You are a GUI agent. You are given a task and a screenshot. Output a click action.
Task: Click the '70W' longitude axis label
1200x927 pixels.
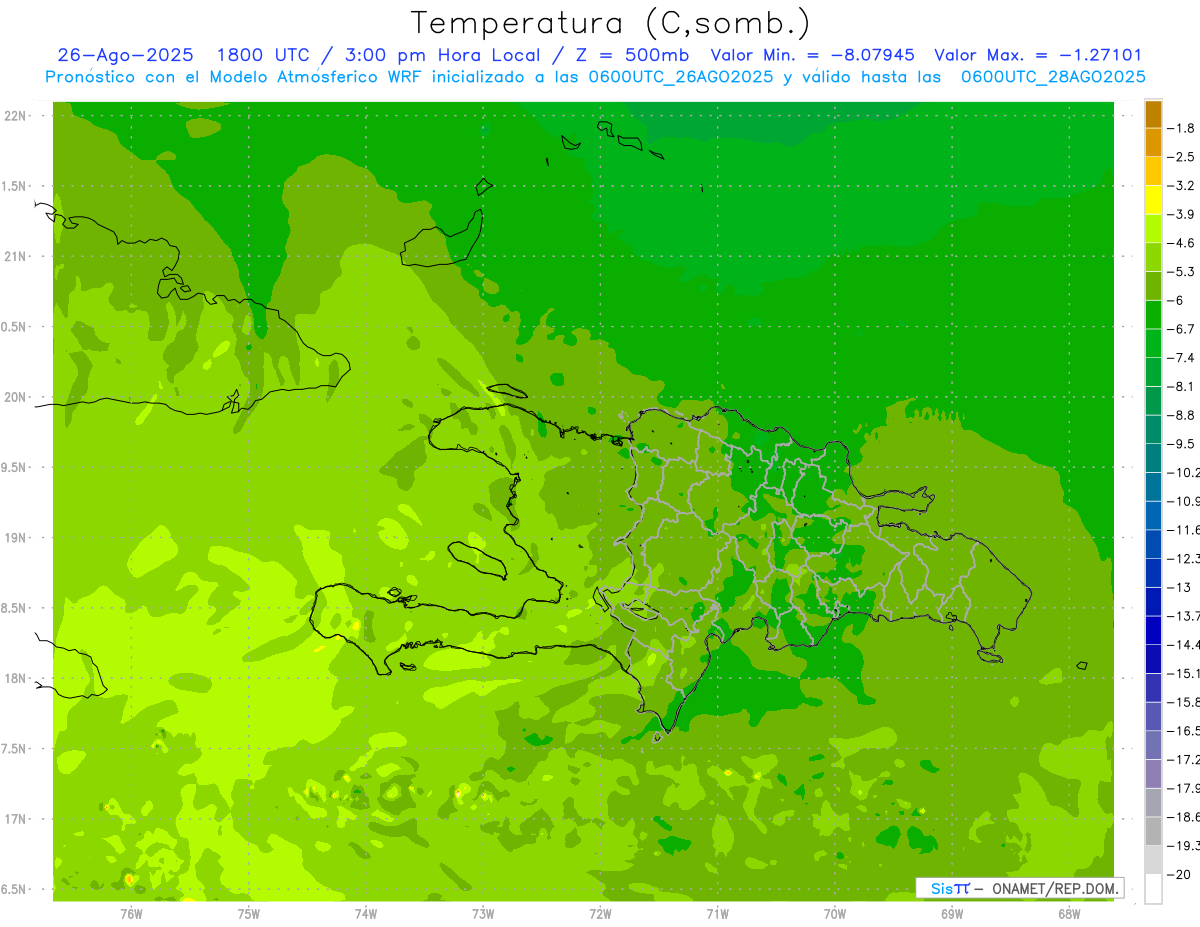(835, 914)
